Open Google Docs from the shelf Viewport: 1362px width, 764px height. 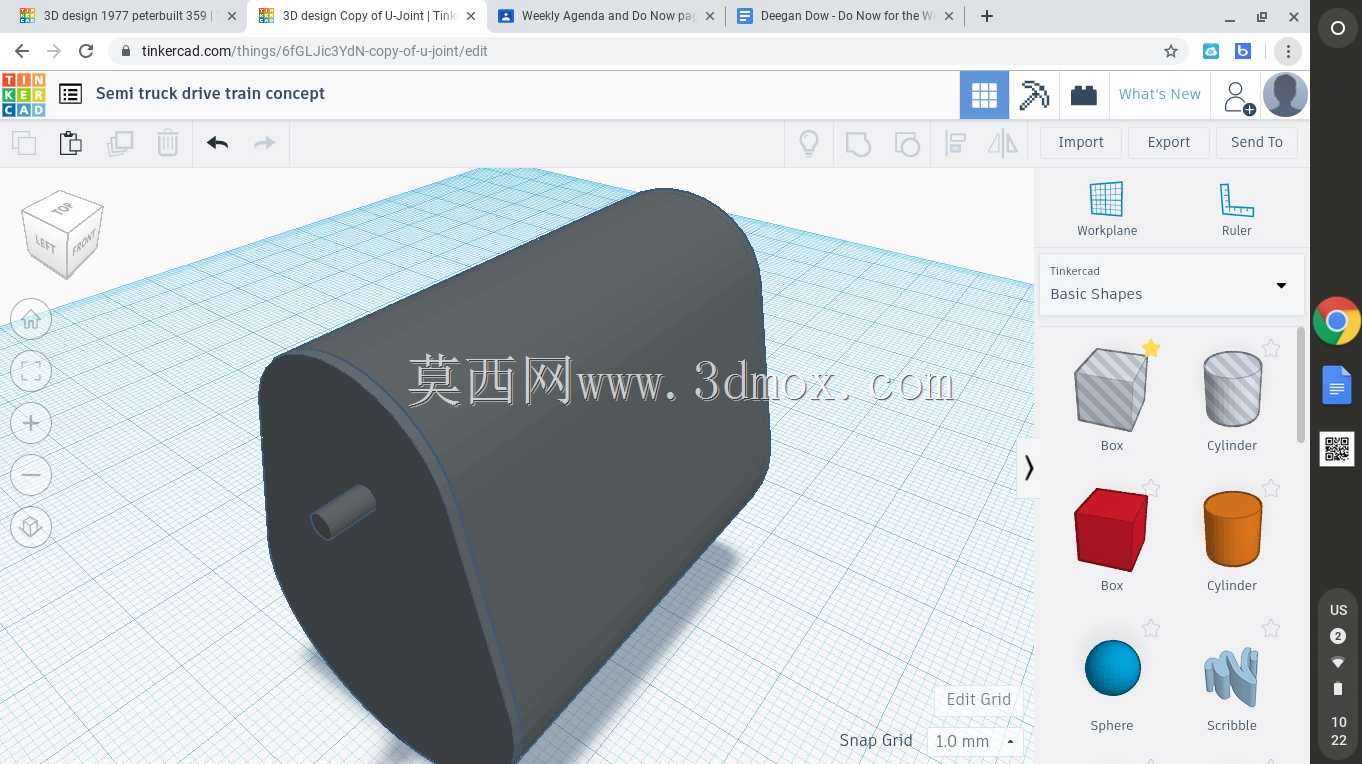[x=1337, y=385]
